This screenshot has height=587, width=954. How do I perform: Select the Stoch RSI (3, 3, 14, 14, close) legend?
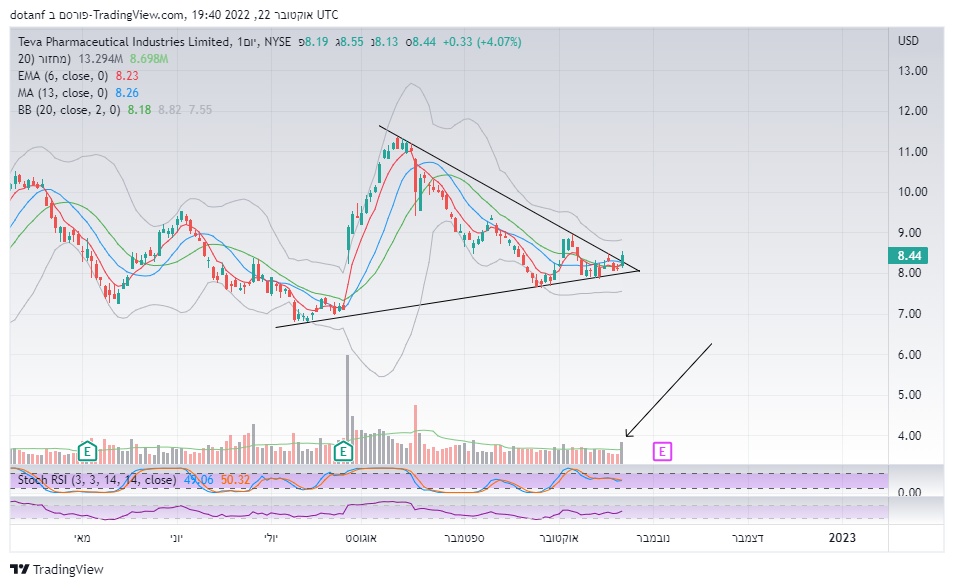(97, 480)
